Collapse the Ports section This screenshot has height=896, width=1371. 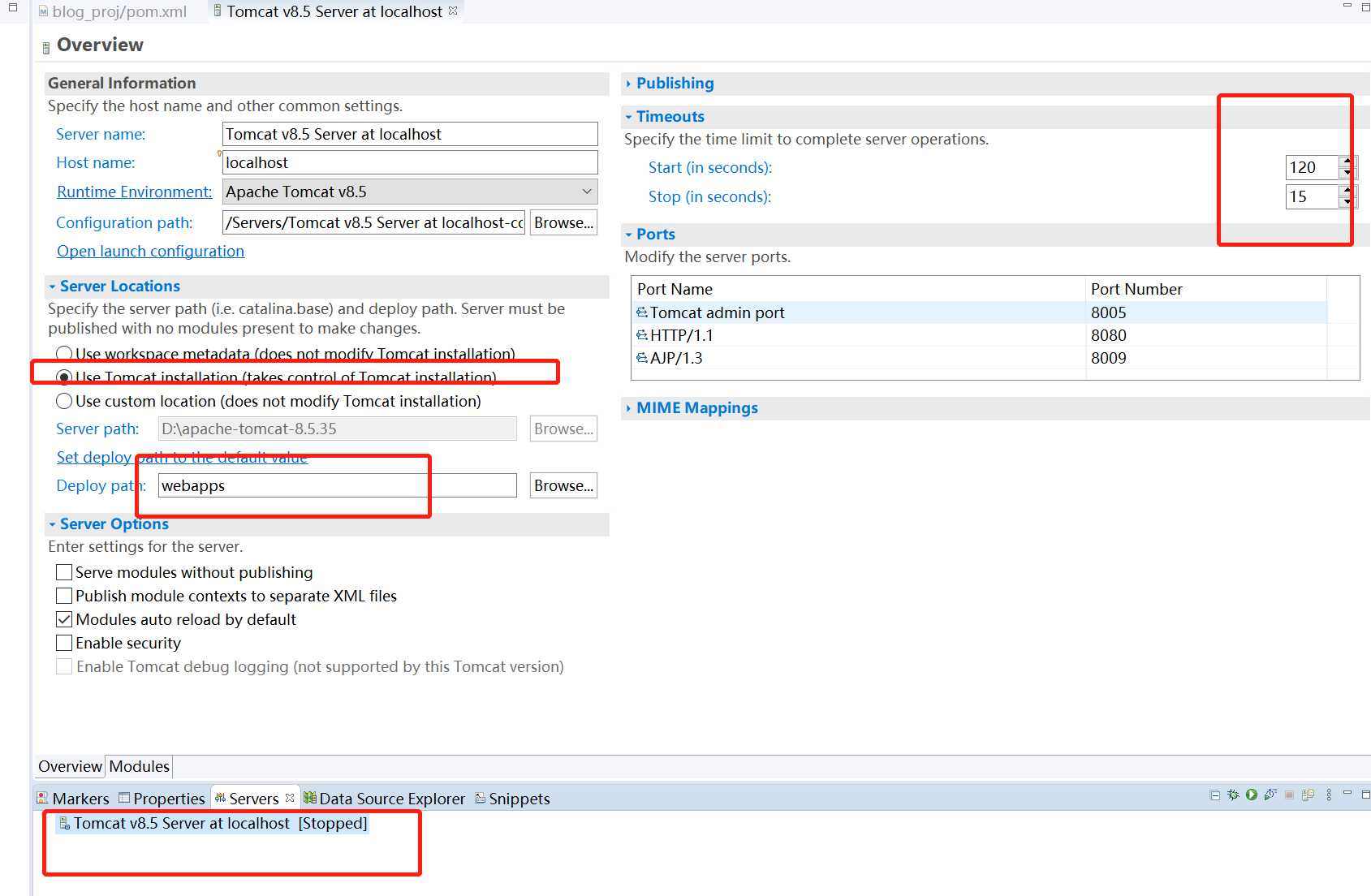click(x=628, y=235)
